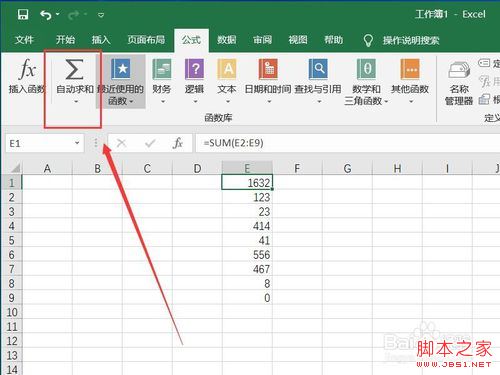The width and height of the screenshot is (500, 375).
Task: Switch to the 帮助 ribbon tab
Action: 333,40
